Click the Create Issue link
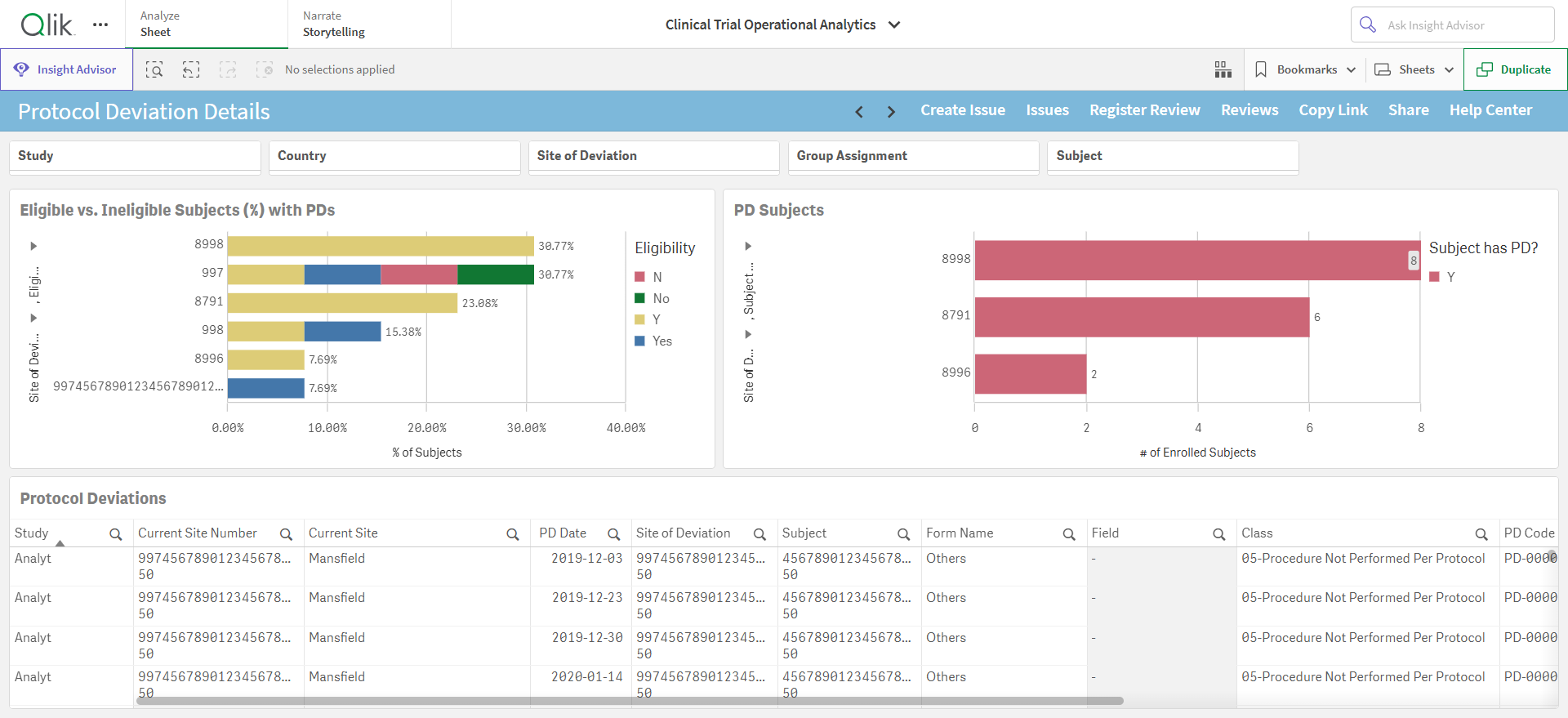The image size is (1568, 718). (963, 110)
